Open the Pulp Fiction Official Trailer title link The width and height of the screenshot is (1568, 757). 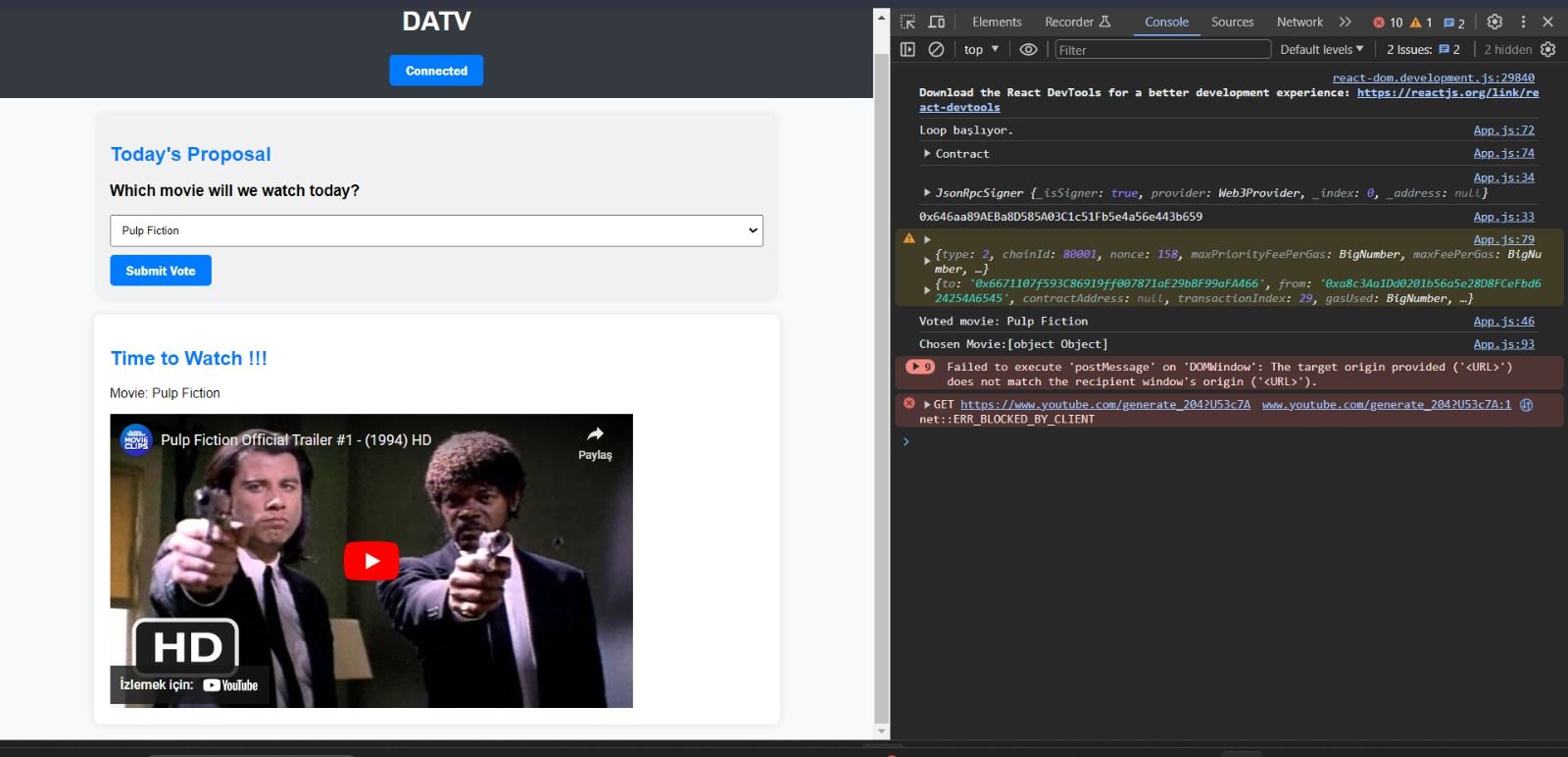[296, 440]
